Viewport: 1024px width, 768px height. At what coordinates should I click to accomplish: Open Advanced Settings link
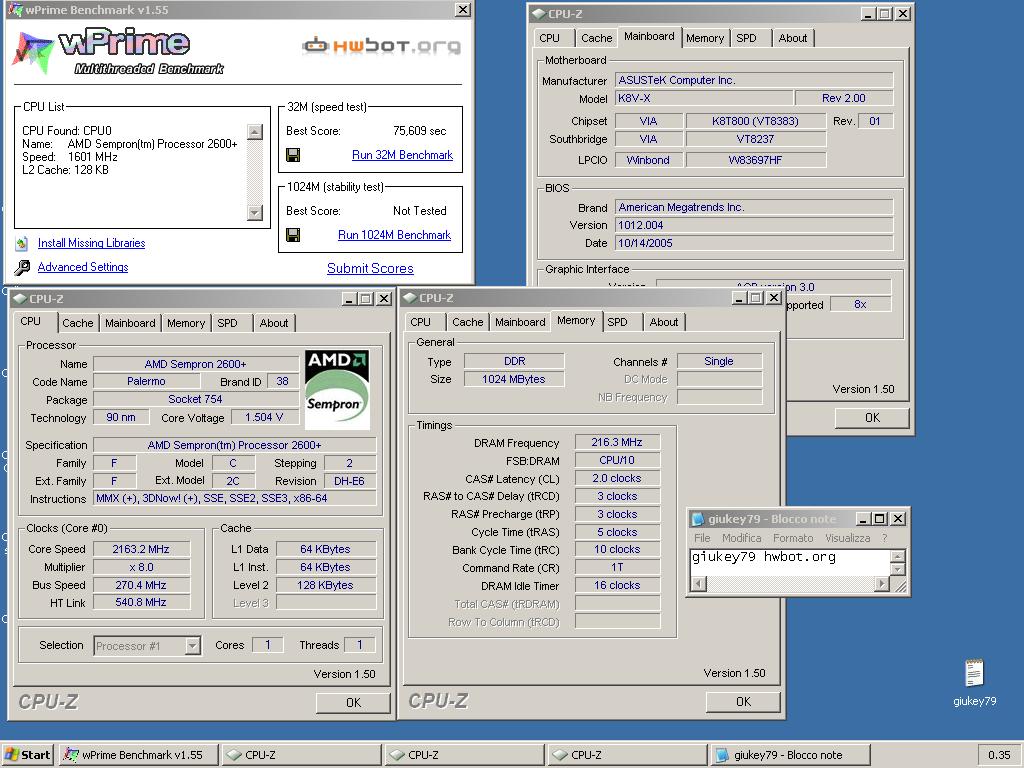coord(83,267)
